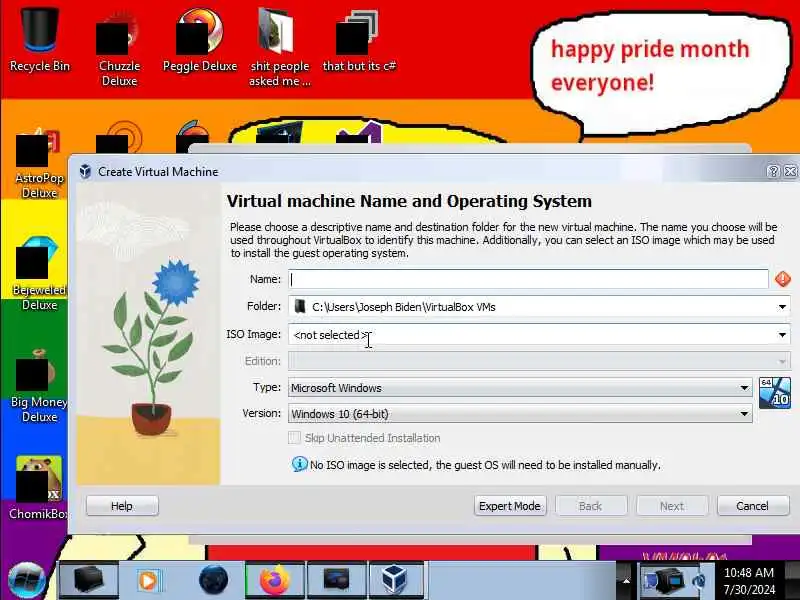800x600 pixels.
Task: Cancel the Create Virtual Machine dialog
Action: (753, 506)
